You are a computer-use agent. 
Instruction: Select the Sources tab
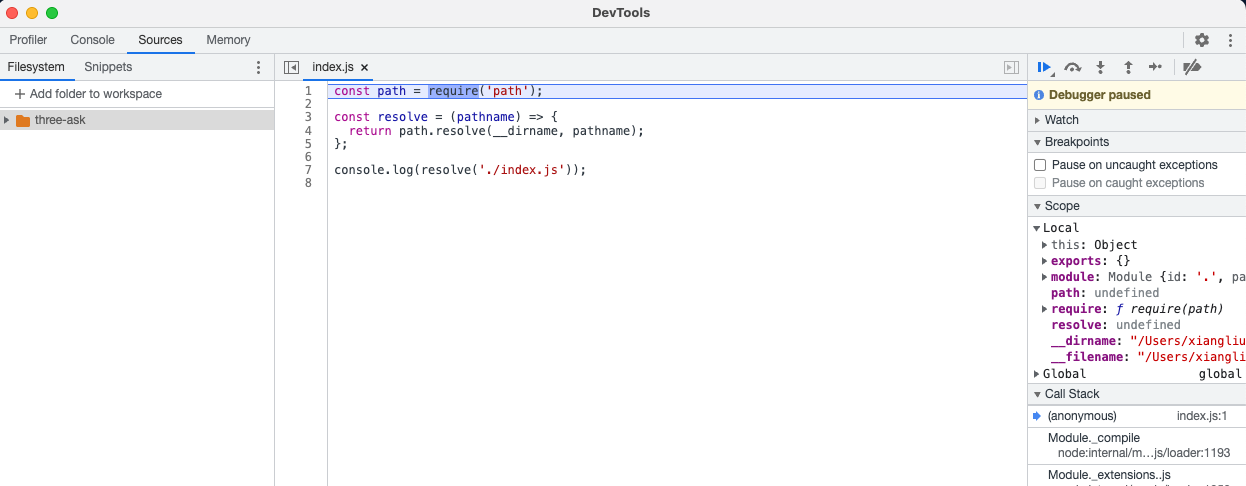pos(160,40)
